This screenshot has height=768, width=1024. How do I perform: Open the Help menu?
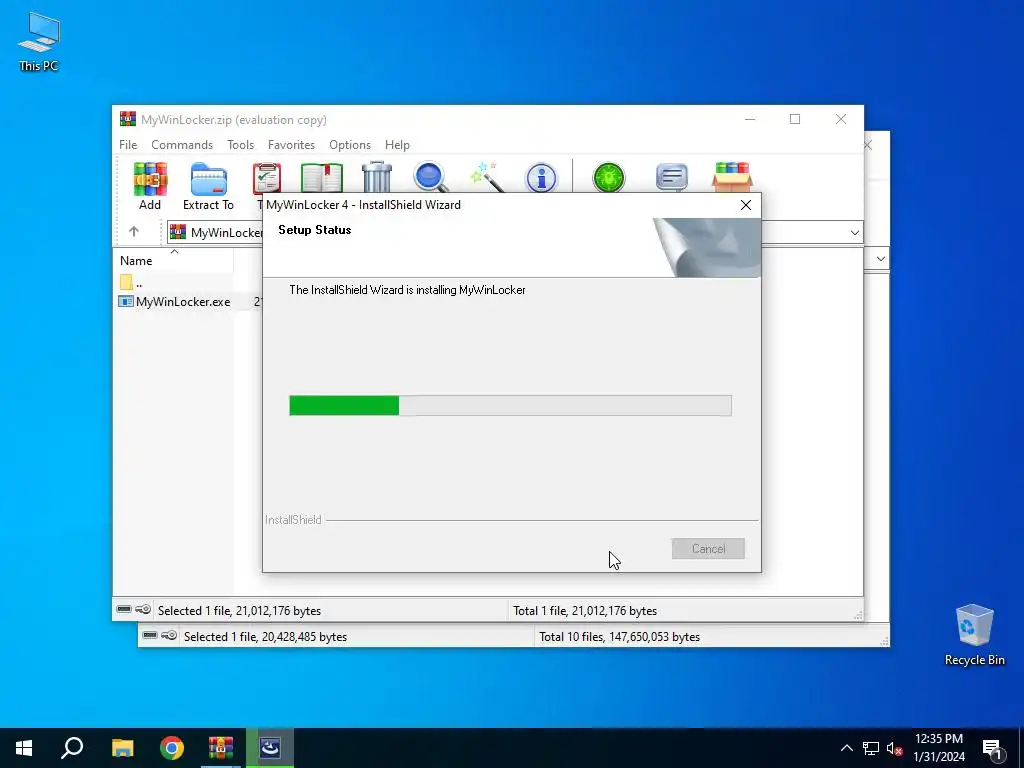click(396, 145)
